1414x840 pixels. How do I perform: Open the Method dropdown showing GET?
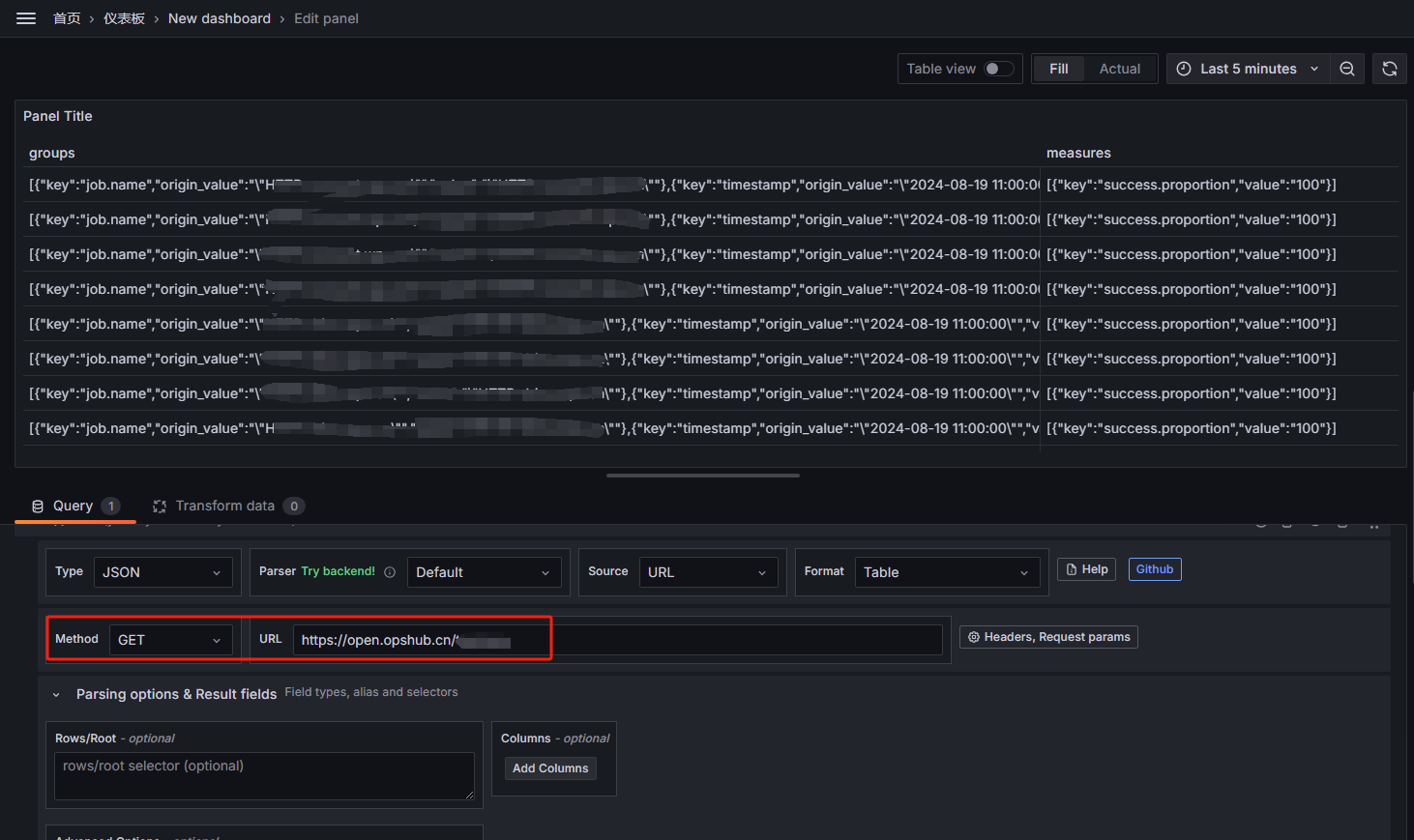[x=170, y=639]
